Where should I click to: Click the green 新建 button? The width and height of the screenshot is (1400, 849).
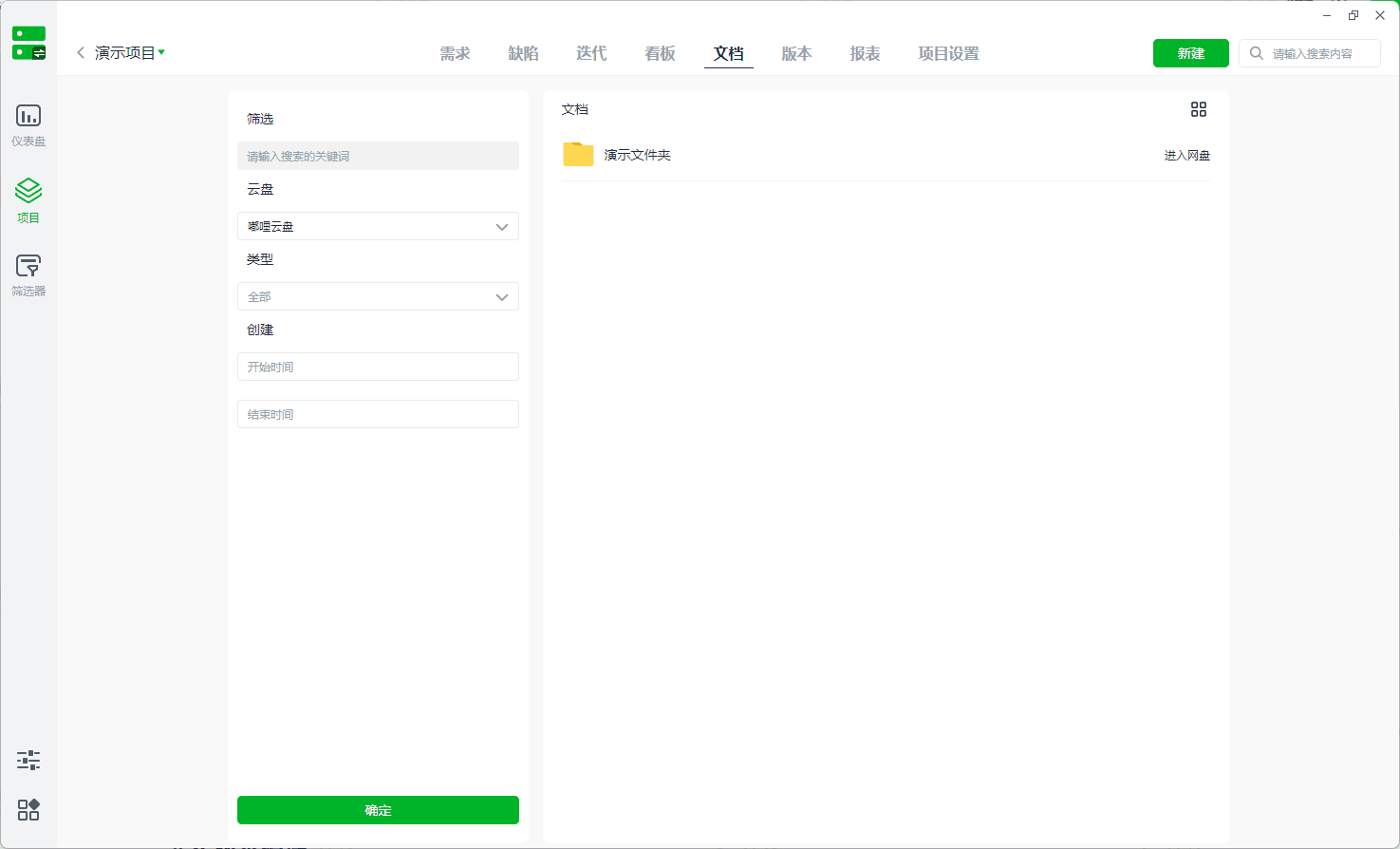coord(1191,53)
